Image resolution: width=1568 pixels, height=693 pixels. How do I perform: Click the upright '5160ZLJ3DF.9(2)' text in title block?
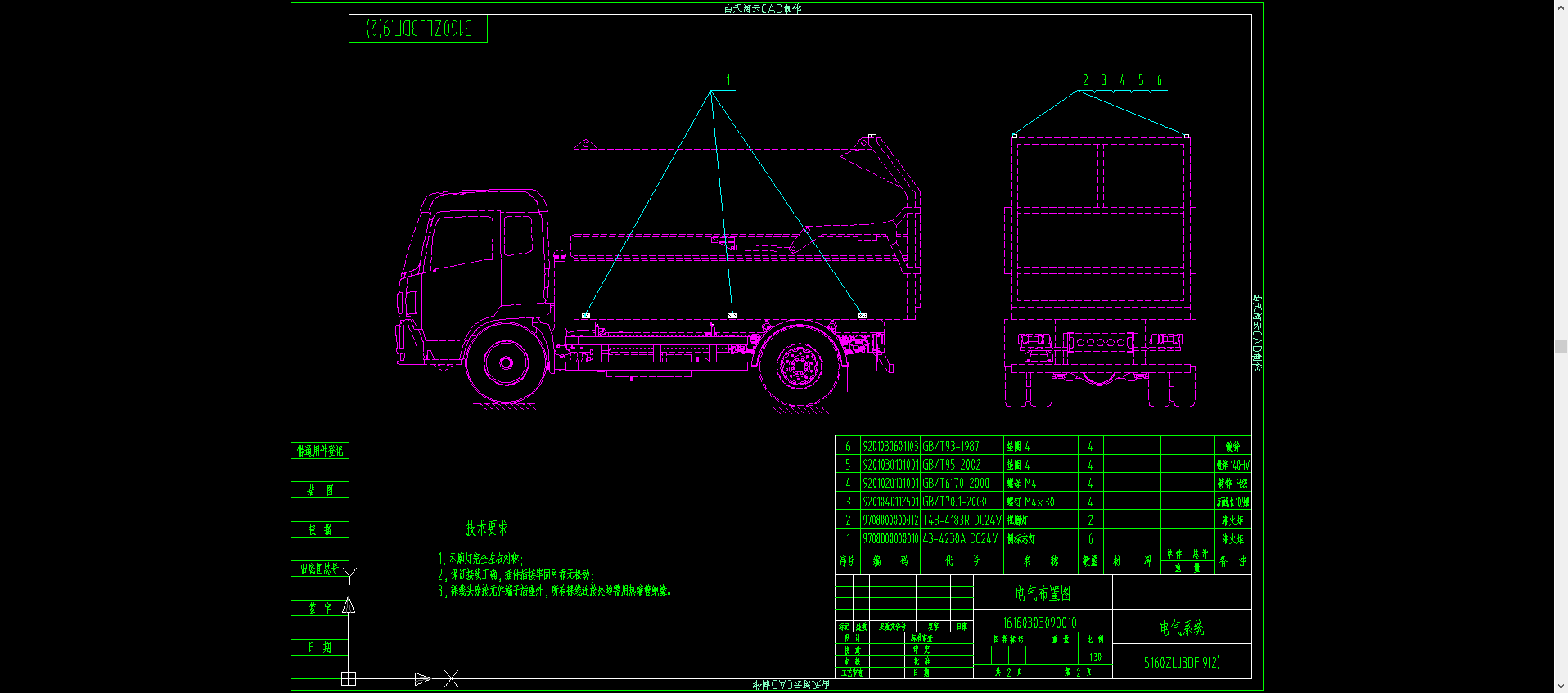[x=1182, y=663]
